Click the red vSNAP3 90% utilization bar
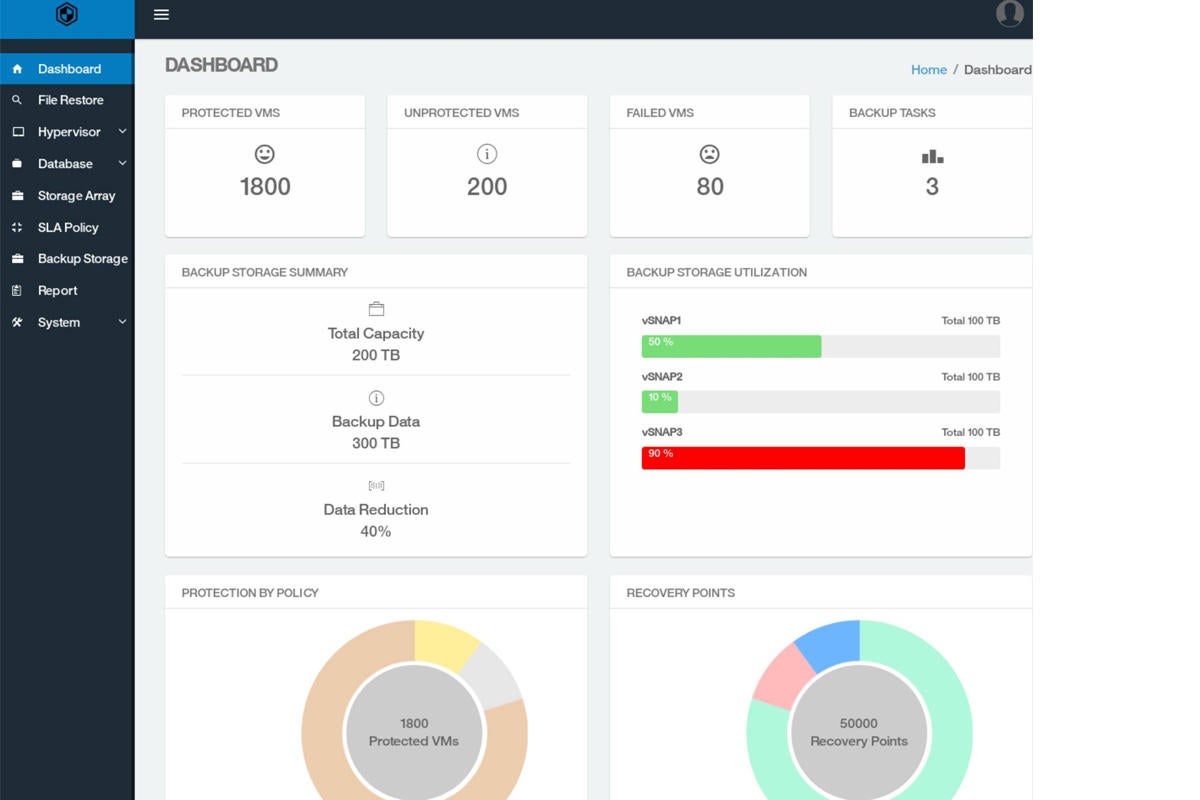Viewport: 1200px width, 800px height. pyautogui.click(x=803, y=458)
